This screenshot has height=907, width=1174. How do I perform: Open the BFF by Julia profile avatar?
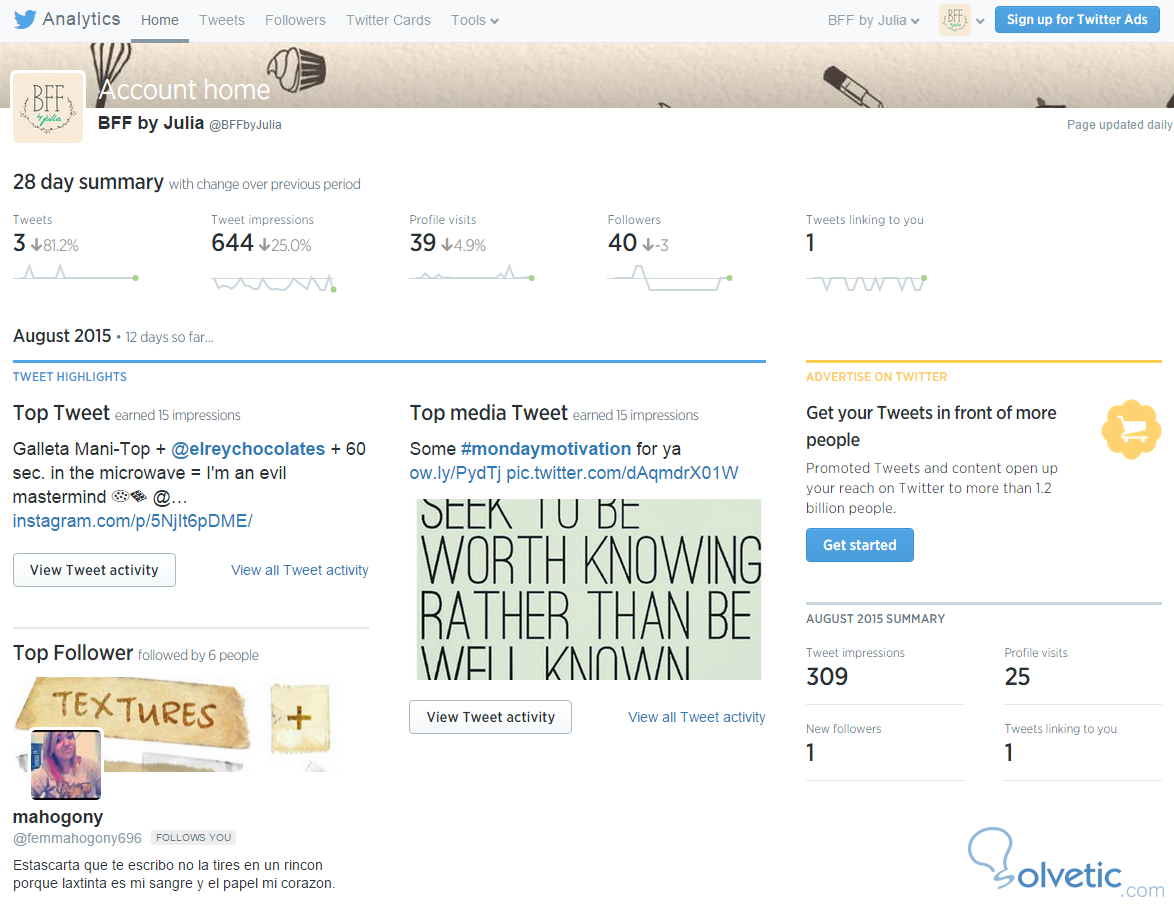tap(48, 107)
